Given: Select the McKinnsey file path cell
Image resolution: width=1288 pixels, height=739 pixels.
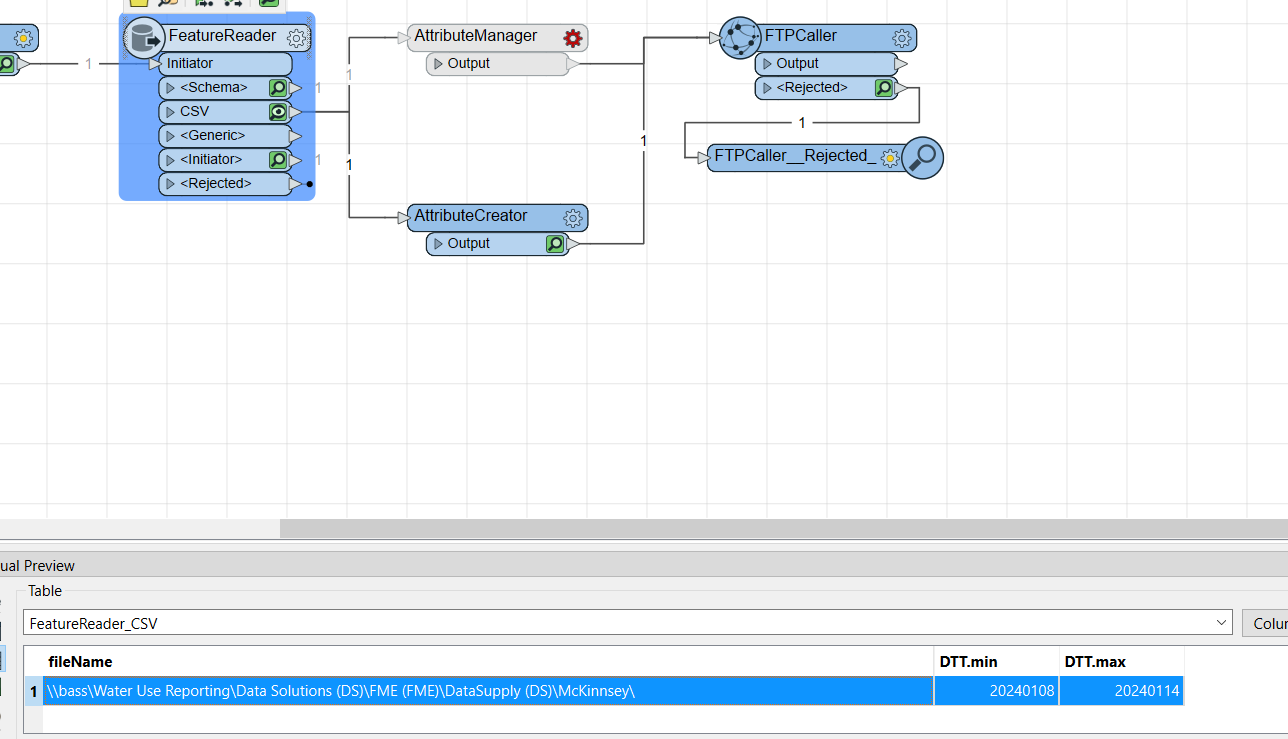Looking at the screenshot, I should pos(488,691).
